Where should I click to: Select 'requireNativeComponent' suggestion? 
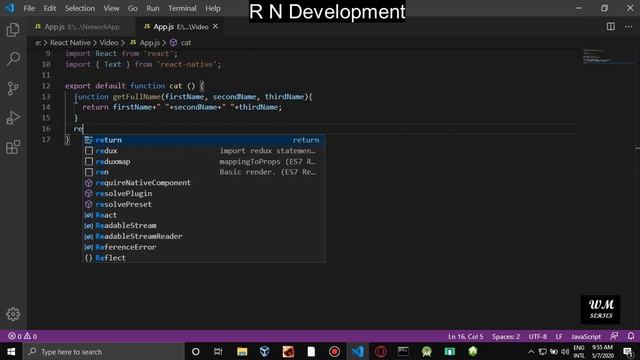(204, 183)
